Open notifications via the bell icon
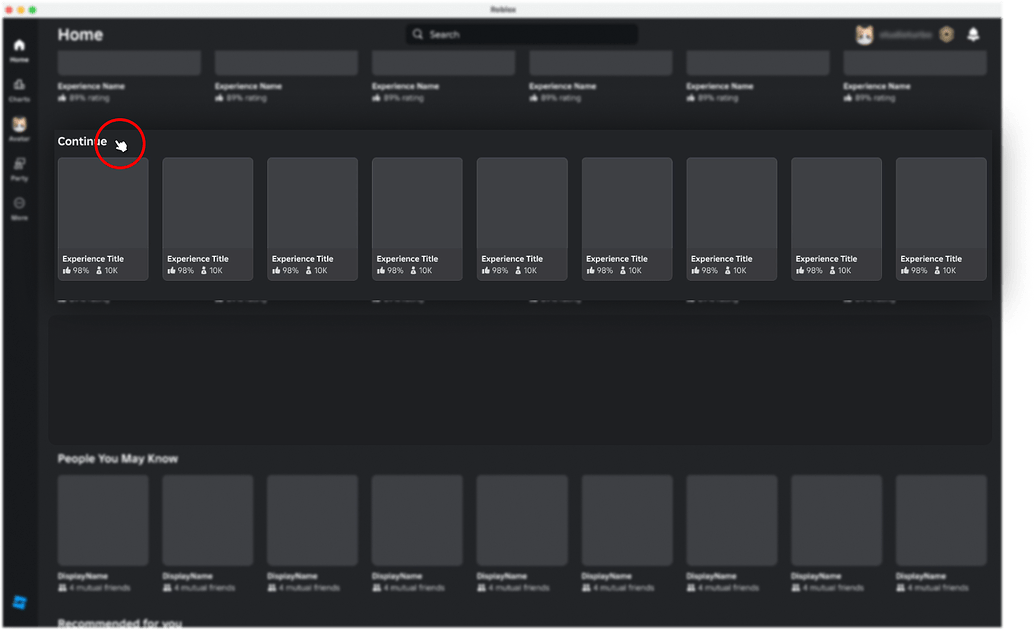1035x630 pixels. click(x=975, y=34)
